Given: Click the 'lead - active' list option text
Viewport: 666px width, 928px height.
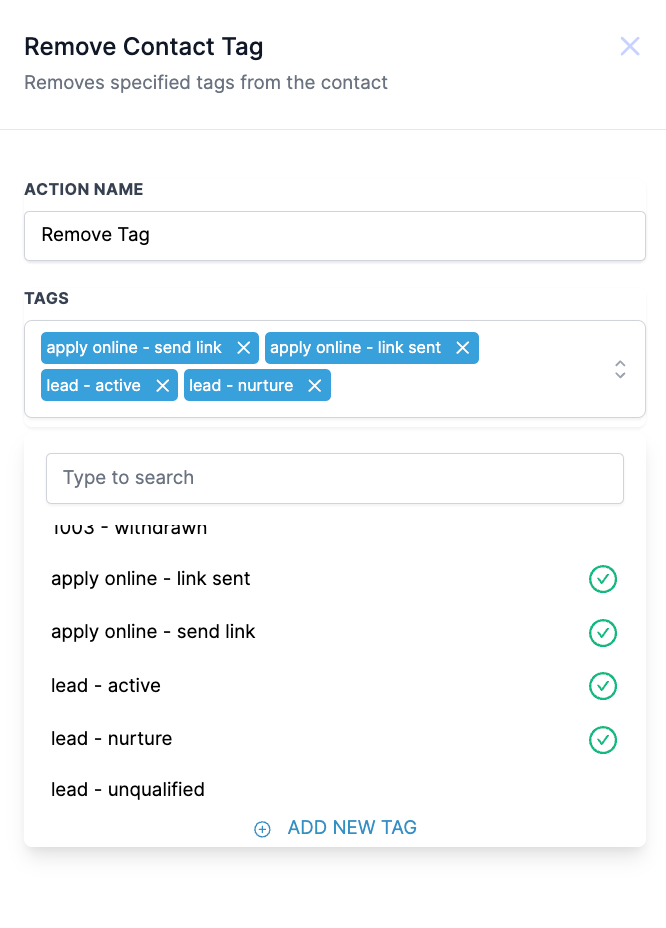Looking at the screenshot, I should point(106,686).
